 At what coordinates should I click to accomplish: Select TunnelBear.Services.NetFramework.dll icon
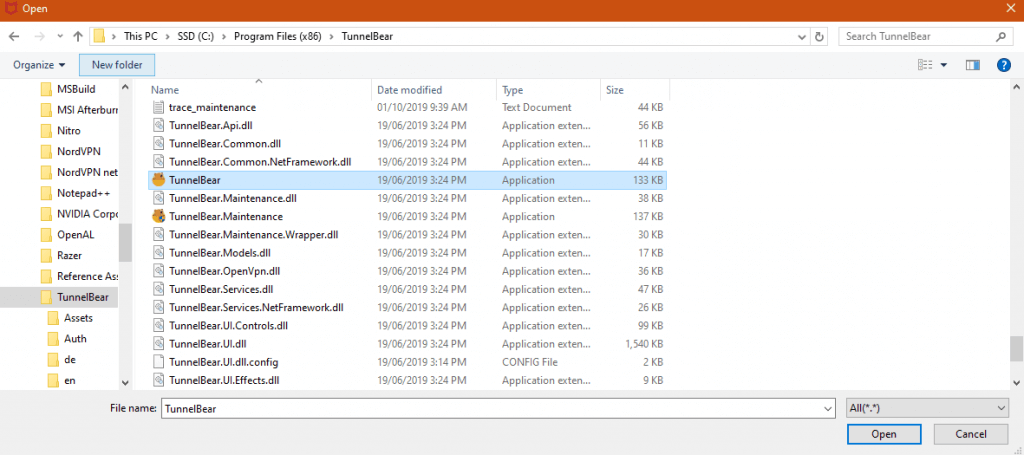[x=158, y=307]
